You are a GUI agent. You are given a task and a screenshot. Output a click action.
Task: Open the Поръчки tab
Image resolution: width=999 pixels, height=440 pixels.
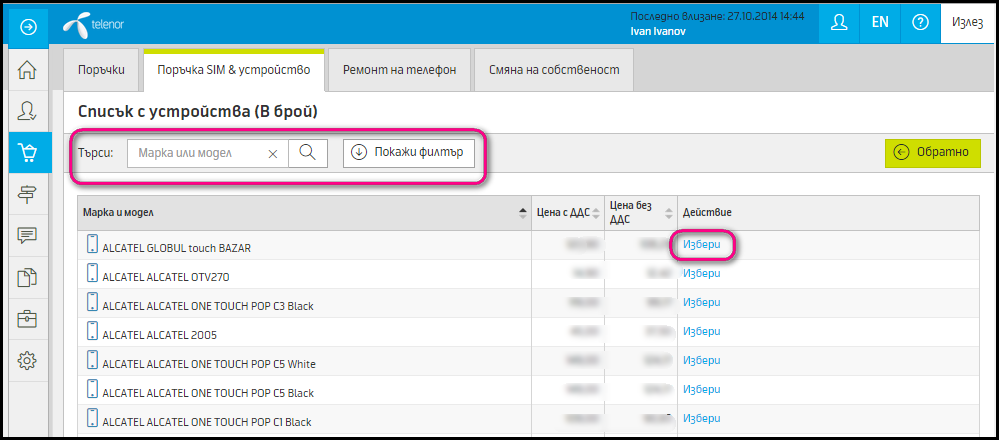[x=101, y=70]
